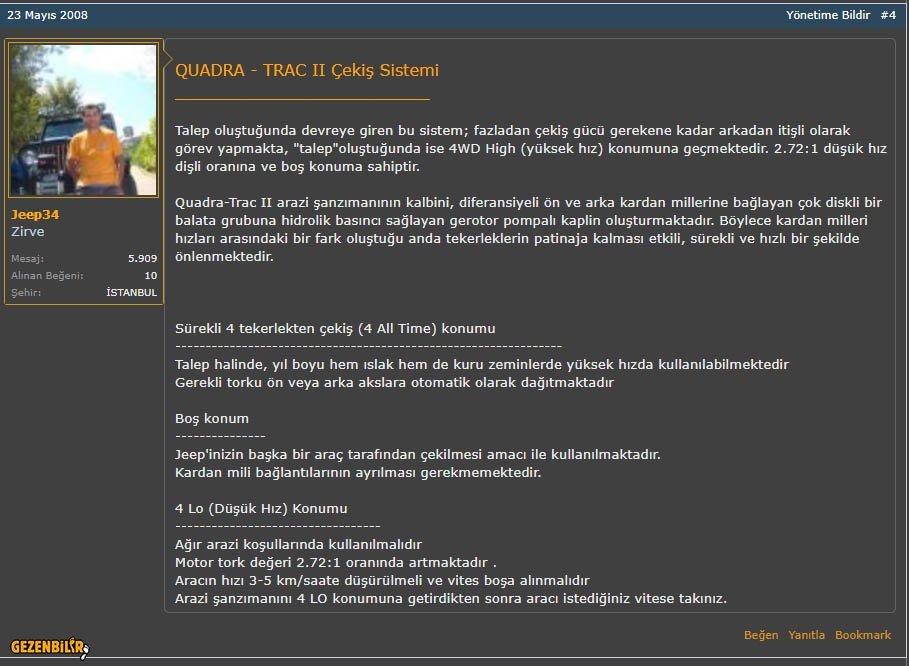The image size is (909, 666).
Task: Select the Zirve user rank text
Action: click(28, 231)
